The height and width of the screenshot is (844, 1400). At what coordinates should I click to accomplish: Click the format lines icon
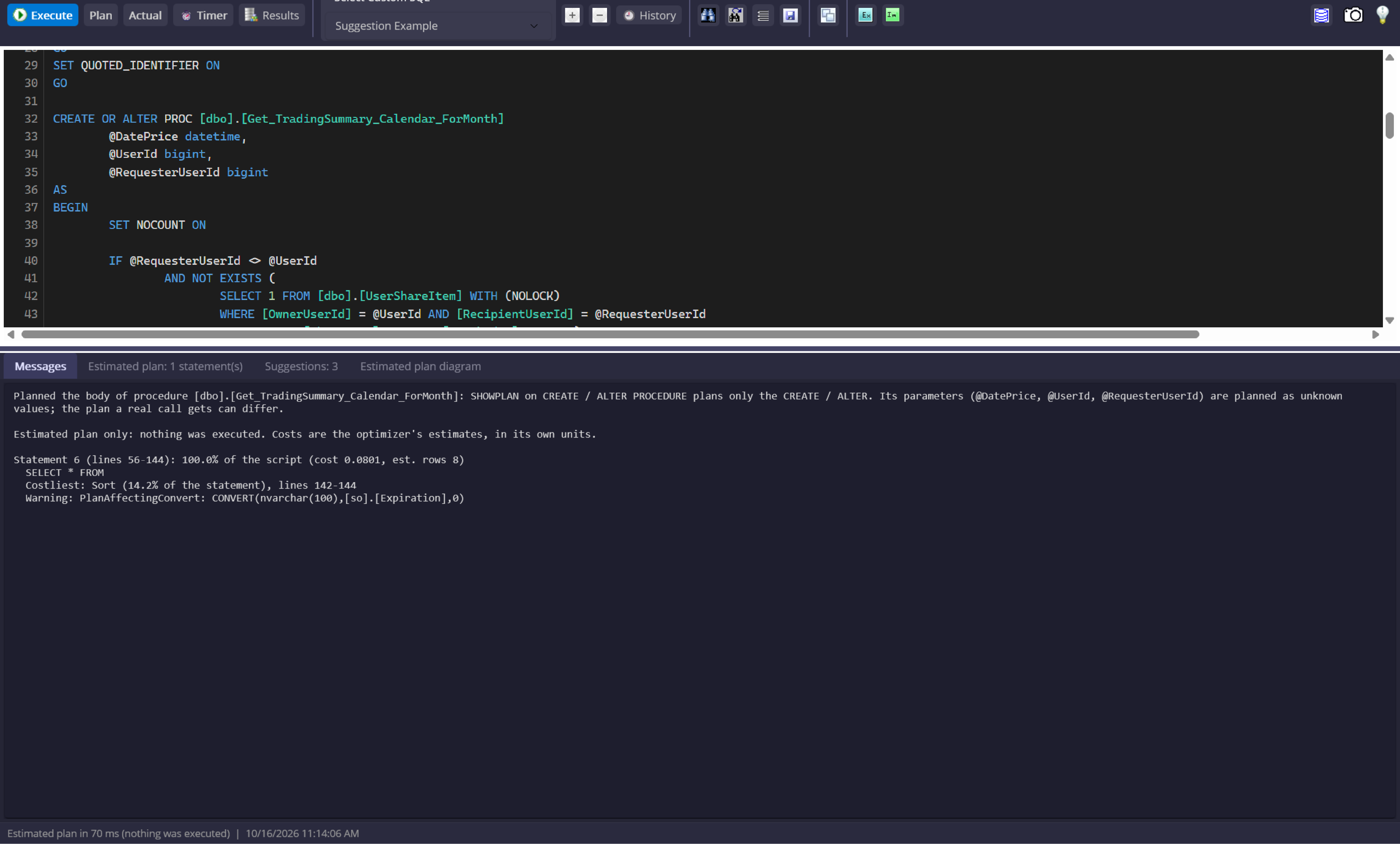click(x=763, y=15)
